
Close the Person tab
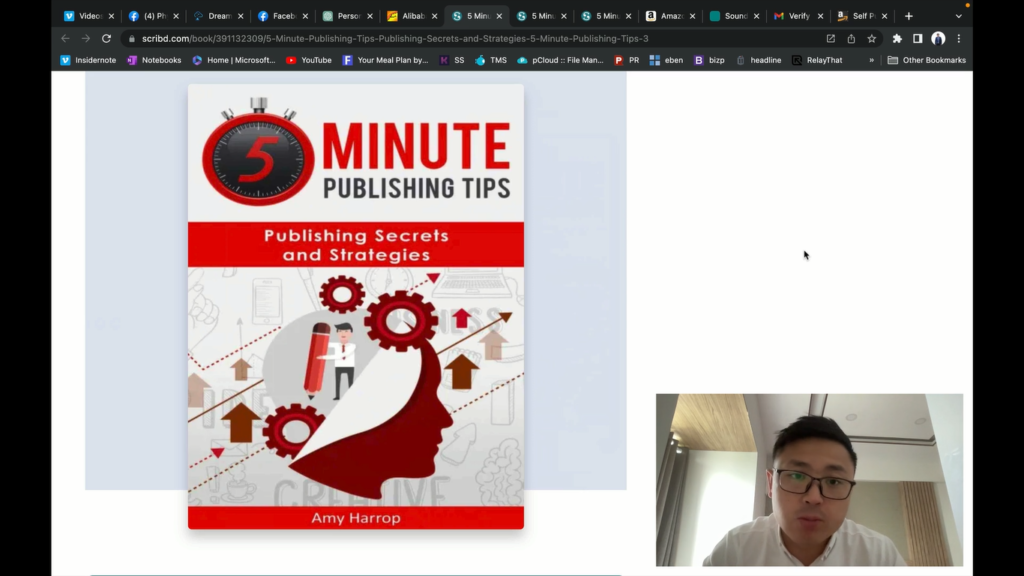[370, 16]
